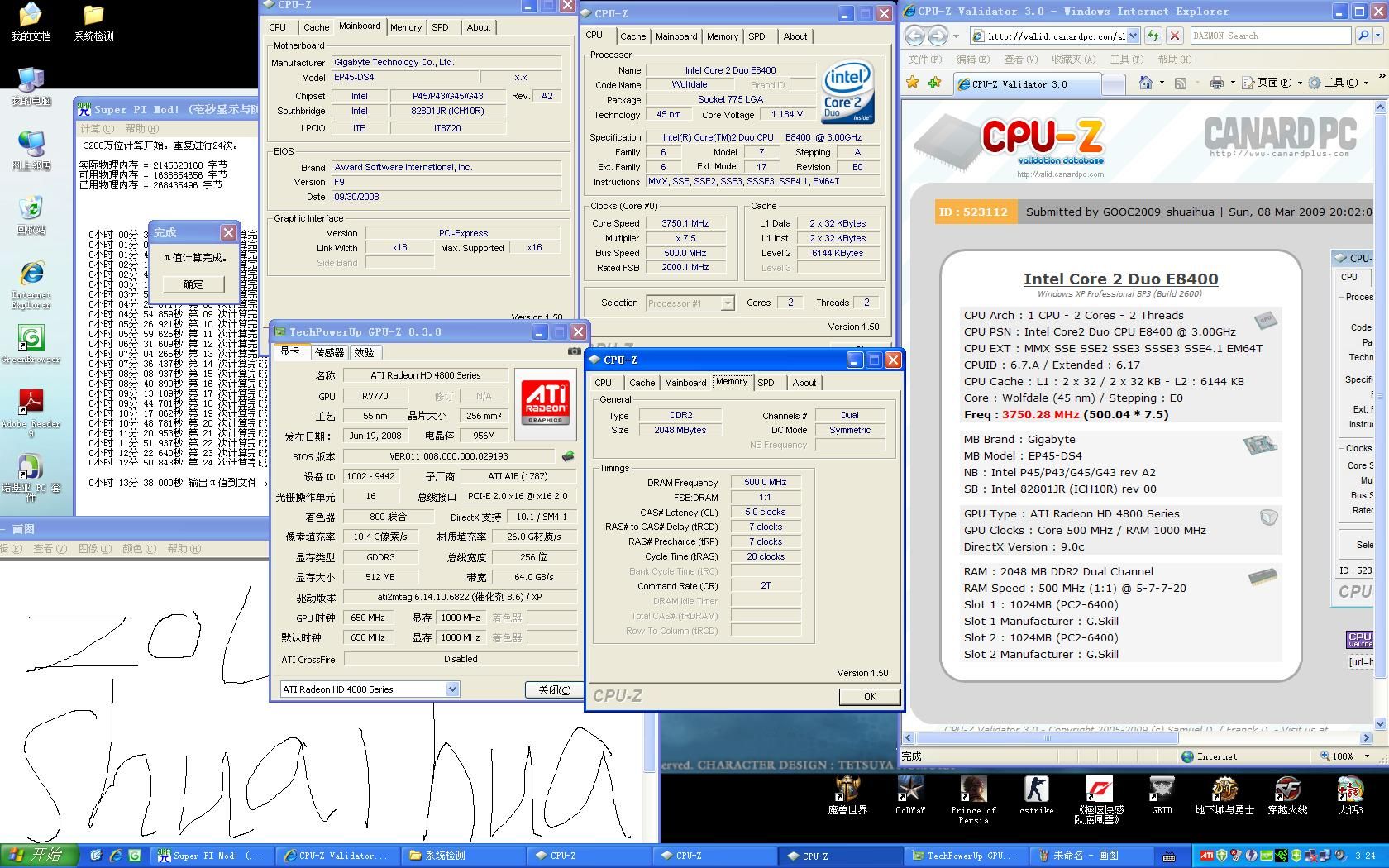Launch the Prince of Persia shortcut
This screenshot has width=1389, height=868.
(x=973, y=800)
